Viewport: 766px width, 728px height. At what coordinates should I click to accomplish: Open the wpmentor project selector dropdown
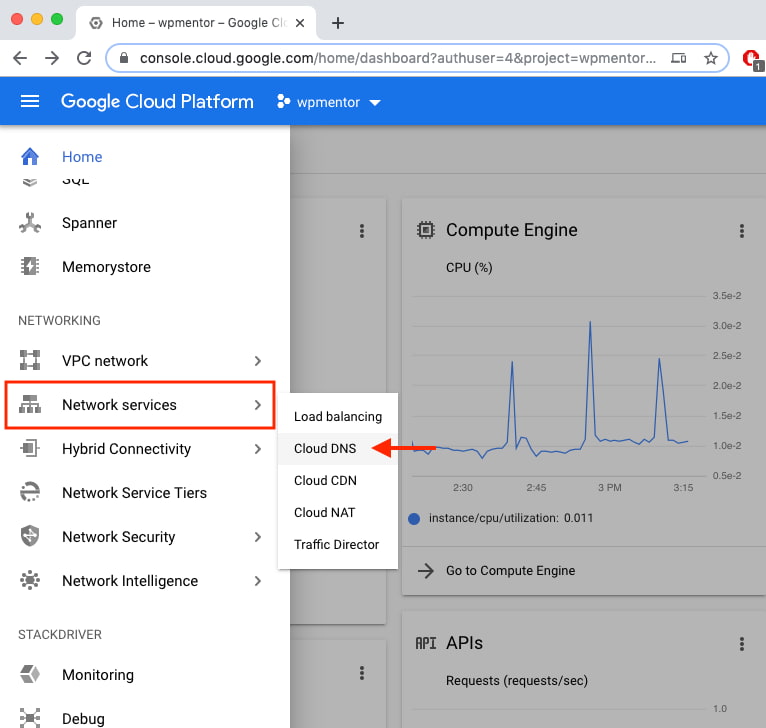point(329,102)
